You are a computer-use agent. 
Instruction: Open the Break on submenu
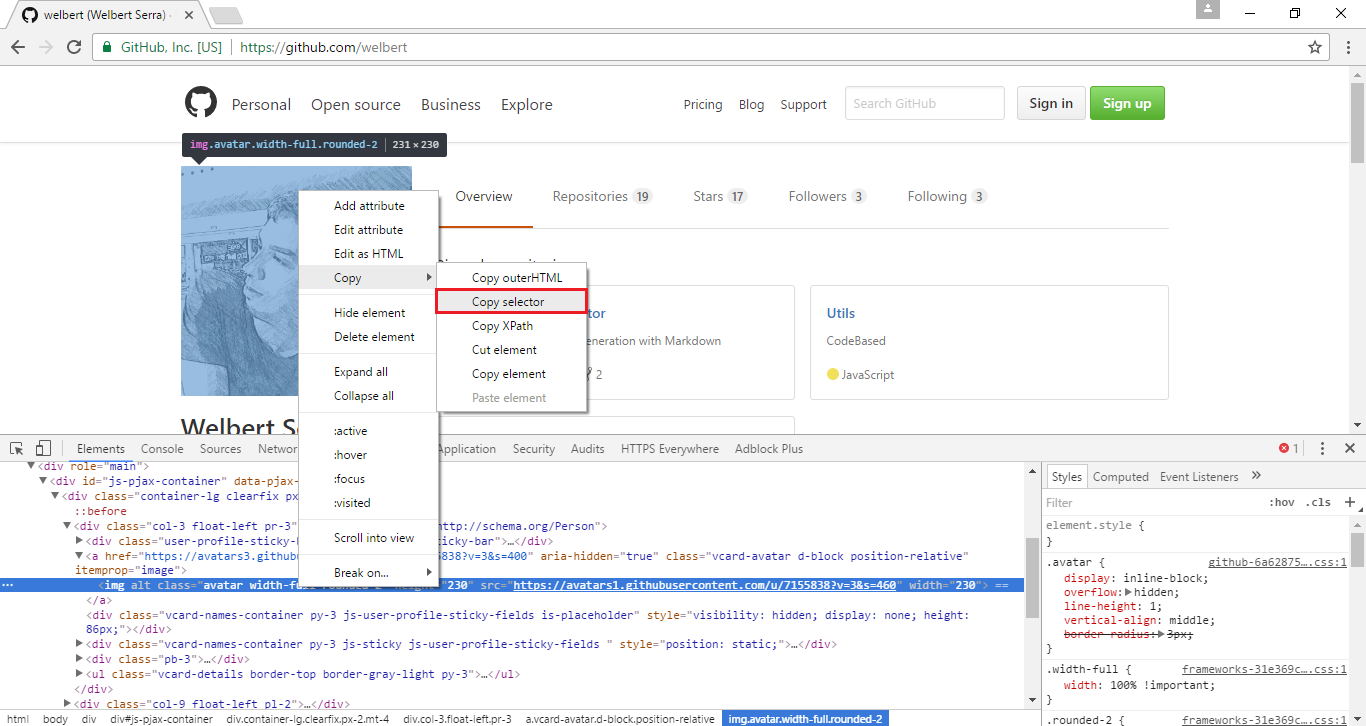tap(368, 573)
